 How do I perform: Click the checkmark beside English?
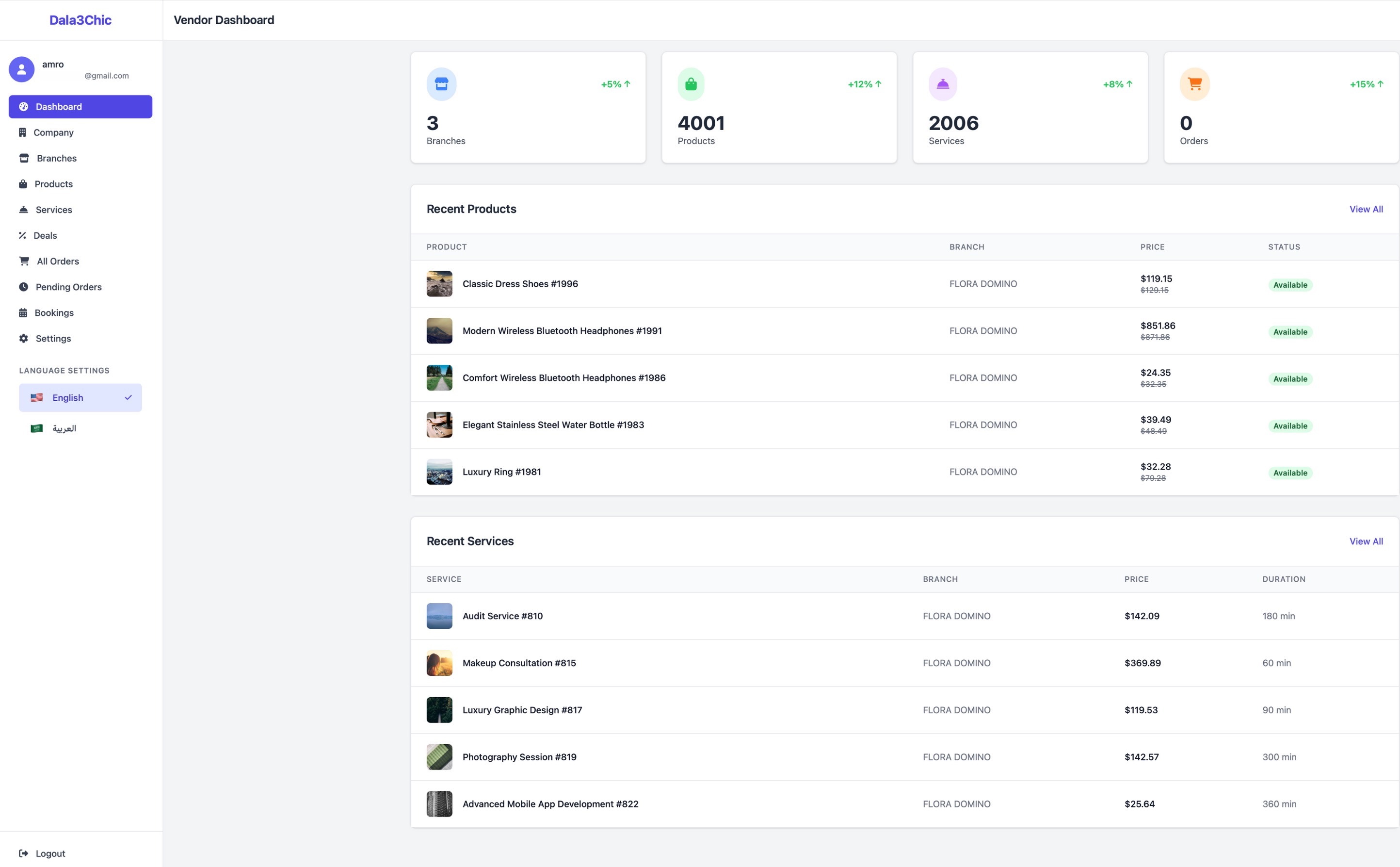(x=128, y=397)
